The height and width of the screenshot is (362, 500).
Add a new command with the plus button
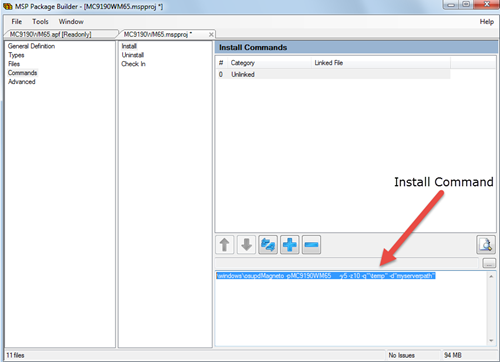tap(290, 245)
